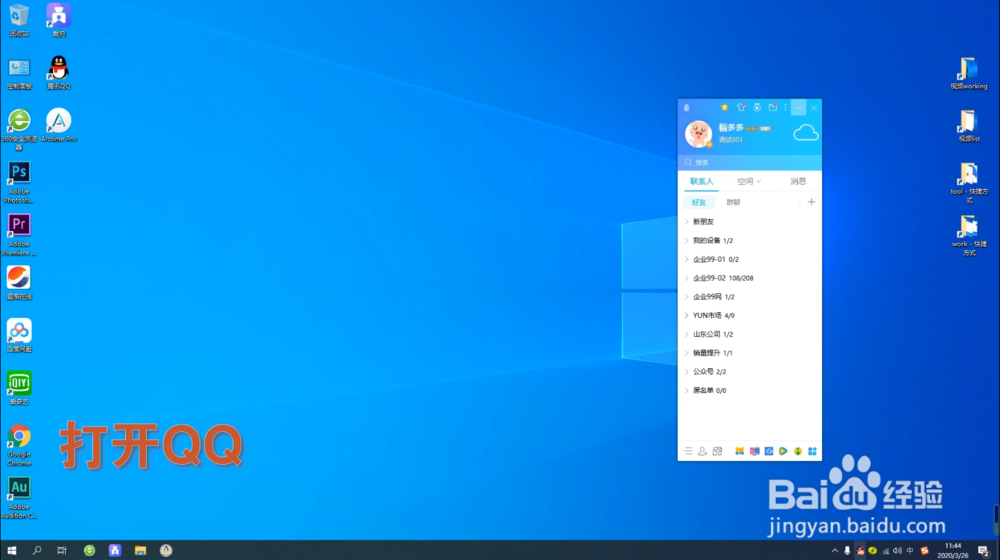
Task: Open the pink-blue screen icon in QQ bottom bar
Action: click(x=754, y=451)
